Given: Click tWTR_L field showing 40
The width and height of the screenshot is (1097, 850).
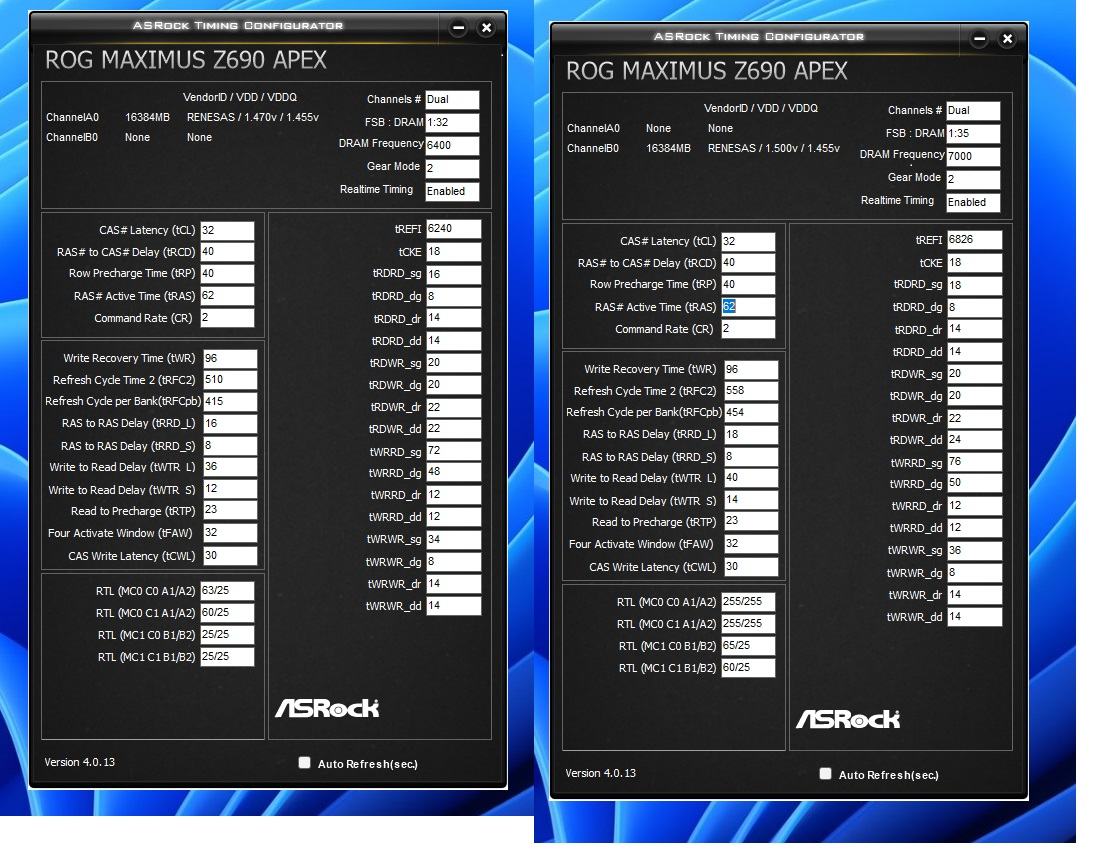Looking at the screenshot, I should tap(751, 478).
